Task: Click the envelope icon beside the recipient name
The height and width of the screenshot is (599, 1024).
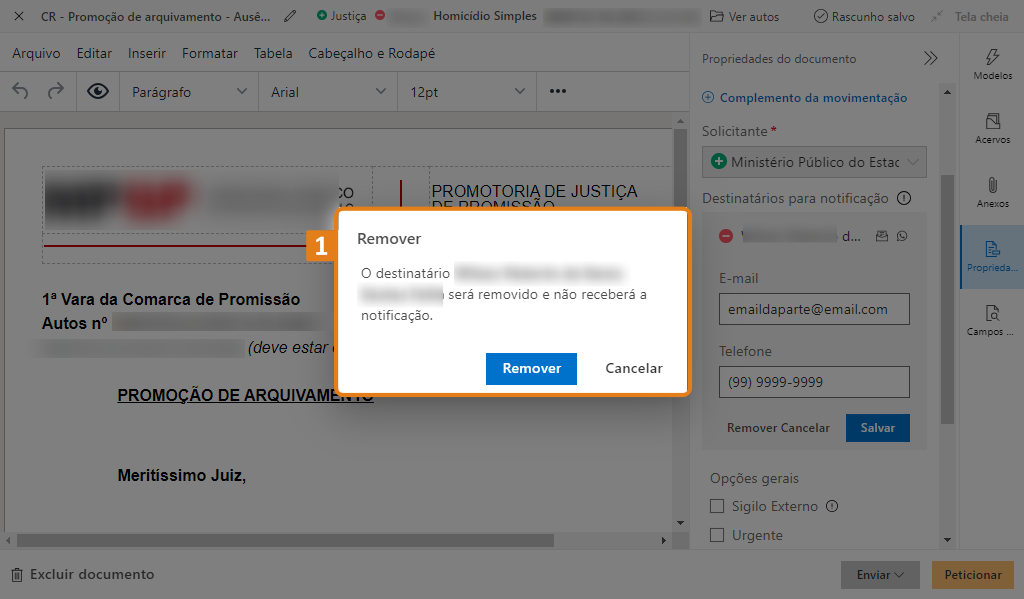Action: pyautogui.click(x=884, y=236)
